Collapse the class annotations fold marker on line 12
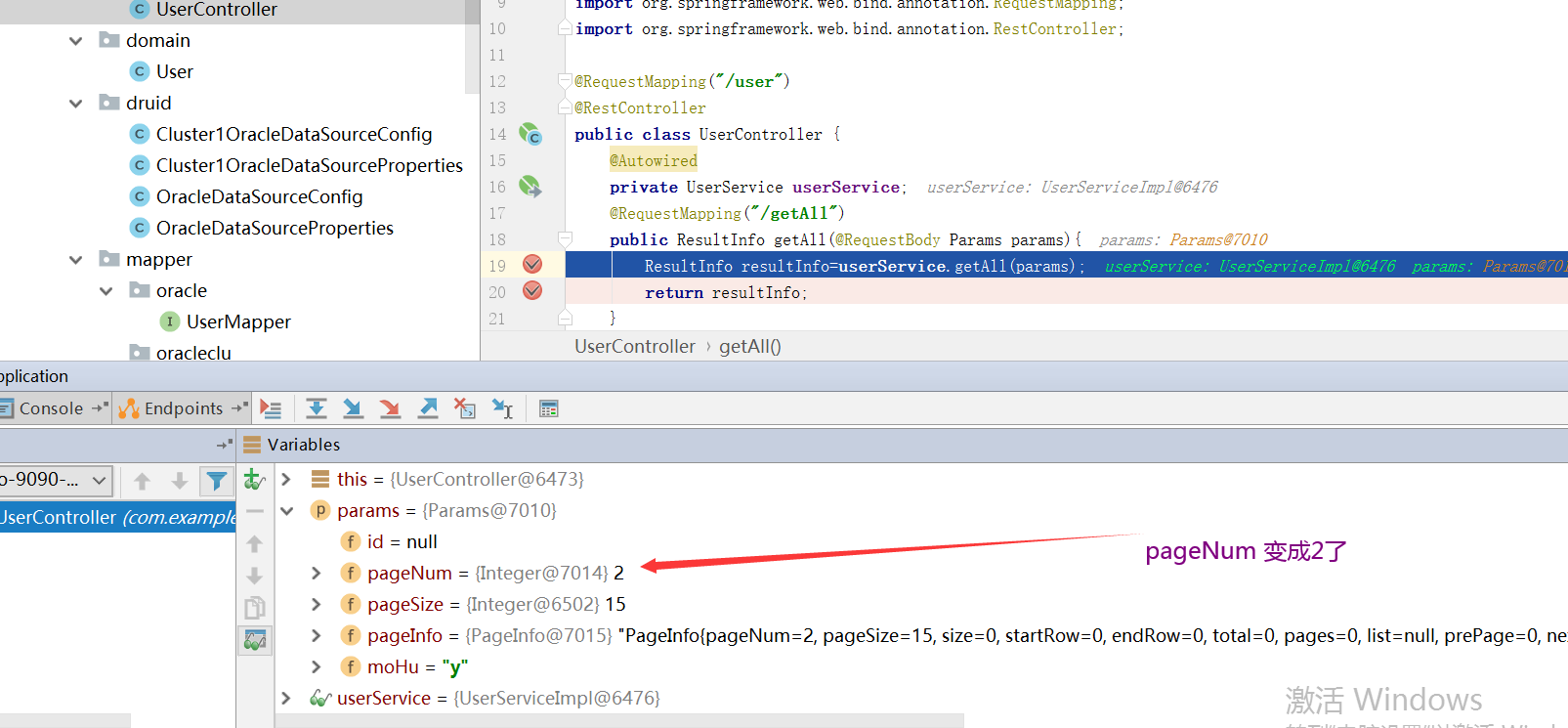This screenshot has height=728, width=1568. [564, 80]
